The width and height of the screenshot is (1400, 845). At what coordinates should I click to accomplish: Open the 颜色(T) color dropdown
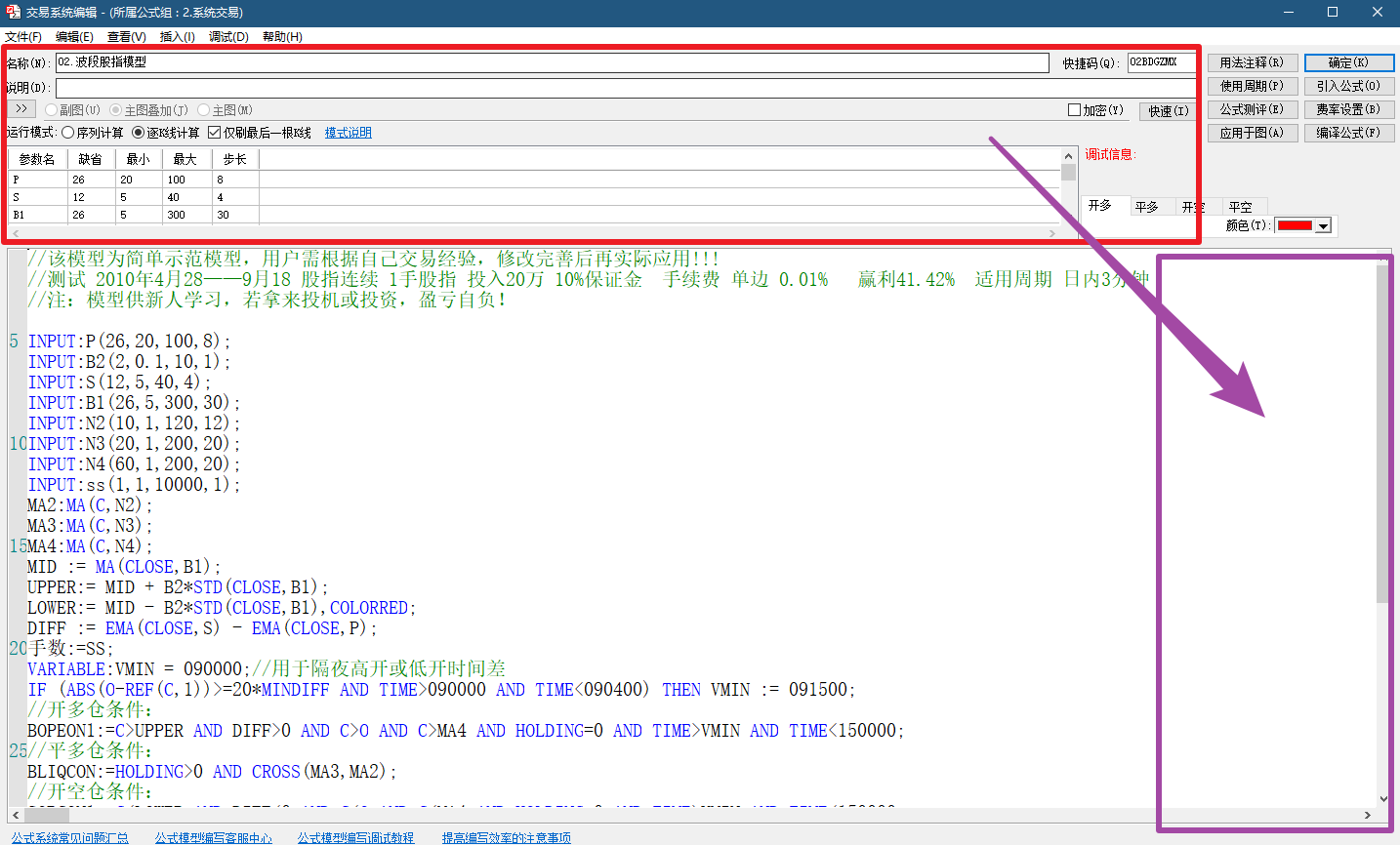(1324, 225)
